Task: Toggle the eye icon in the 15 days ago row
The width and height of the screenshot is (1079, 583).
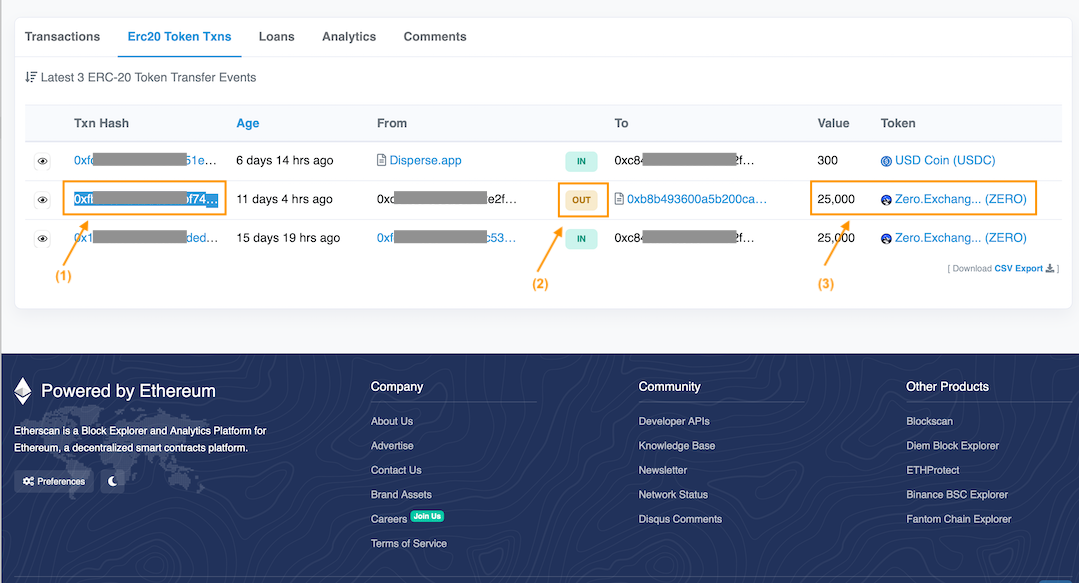Action: tap(43, 238)
